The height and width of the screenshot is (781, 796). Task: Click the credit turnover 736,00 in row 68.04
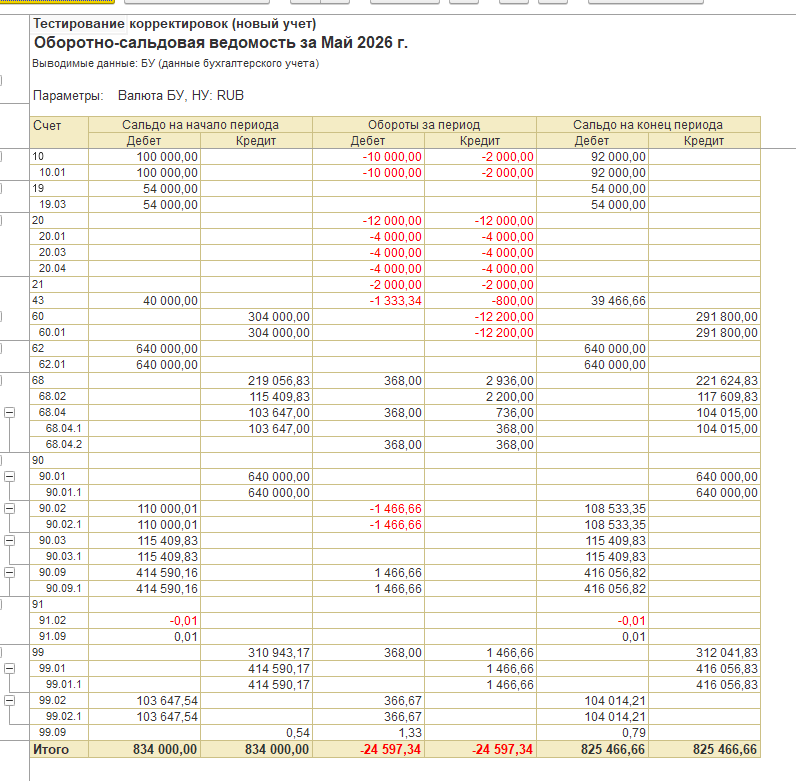pos(515,412)
